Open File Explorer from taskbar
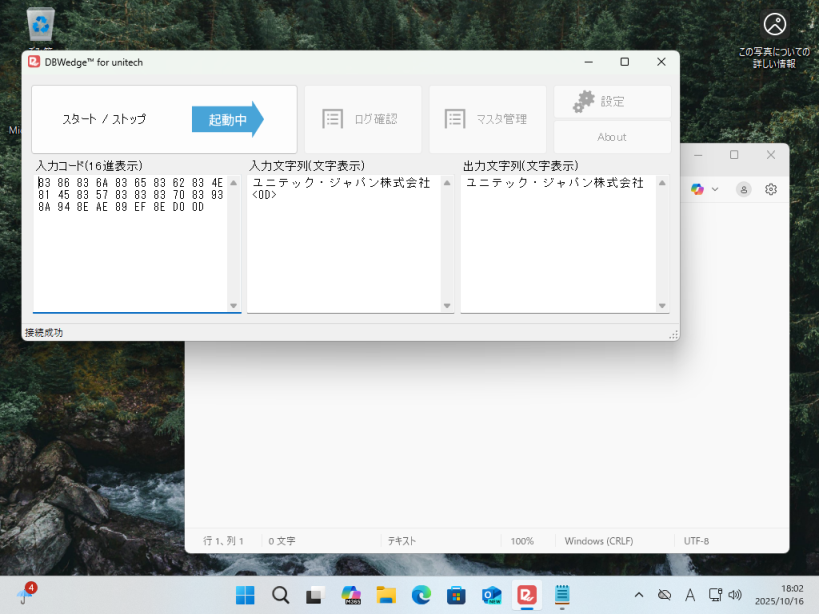The width and height of the screenshot is (819, 614). 386,595
